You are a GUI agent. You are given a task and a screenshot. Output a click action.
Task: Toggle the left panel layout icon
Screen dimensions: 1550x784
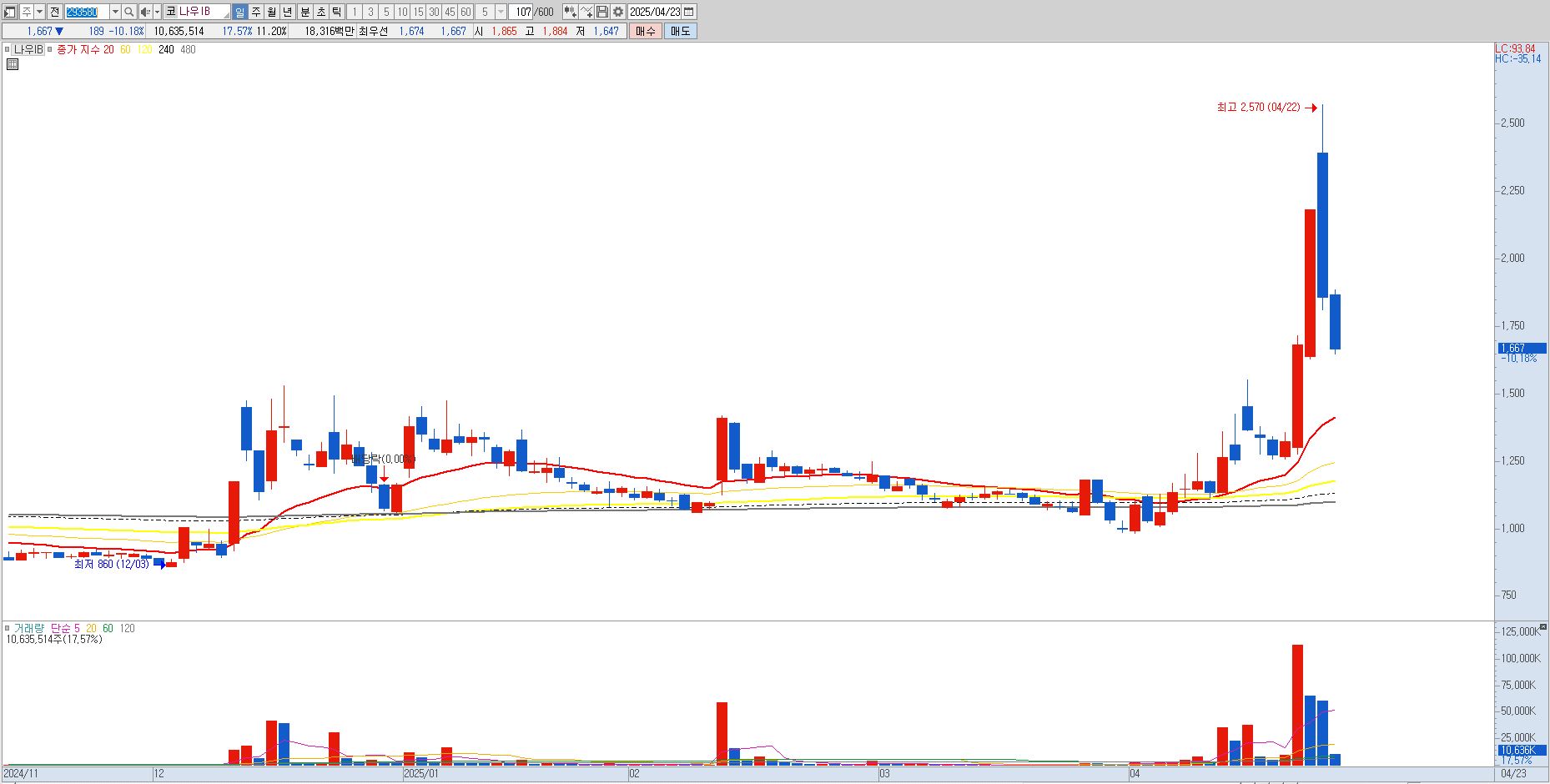click(9, 12)
